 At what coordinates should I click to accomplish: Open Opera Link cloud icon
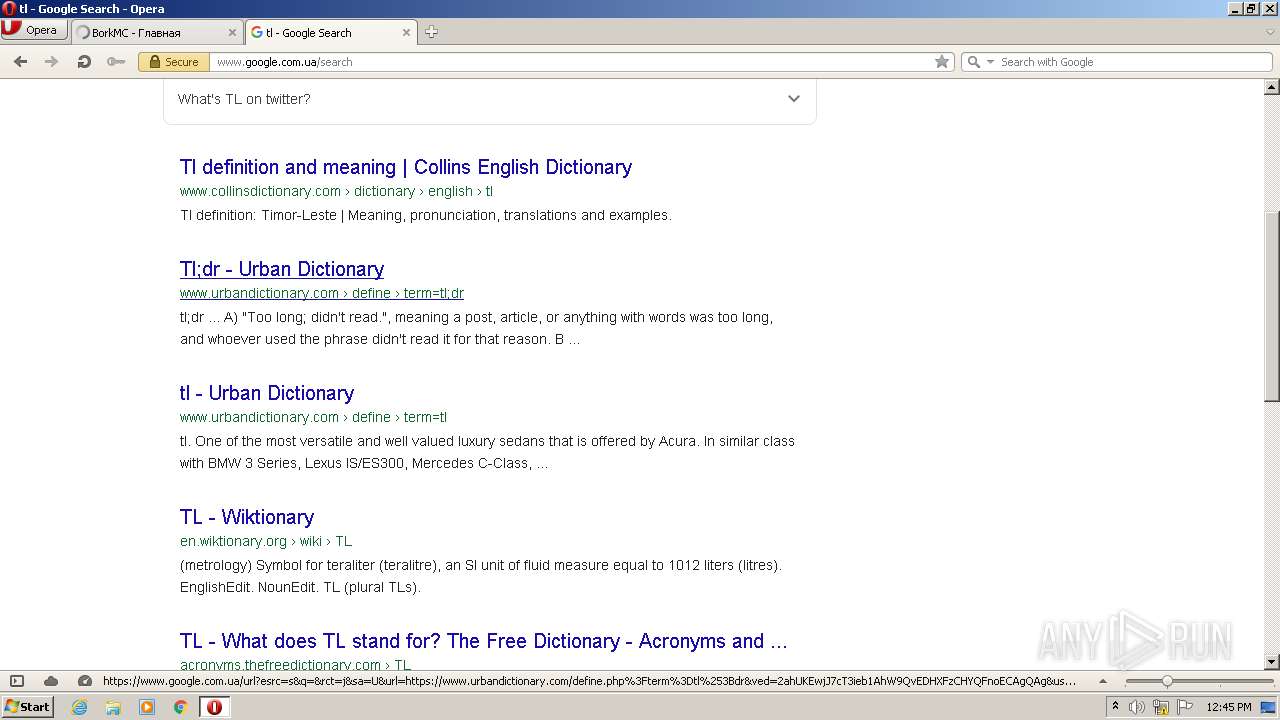(x=51, y=681)
